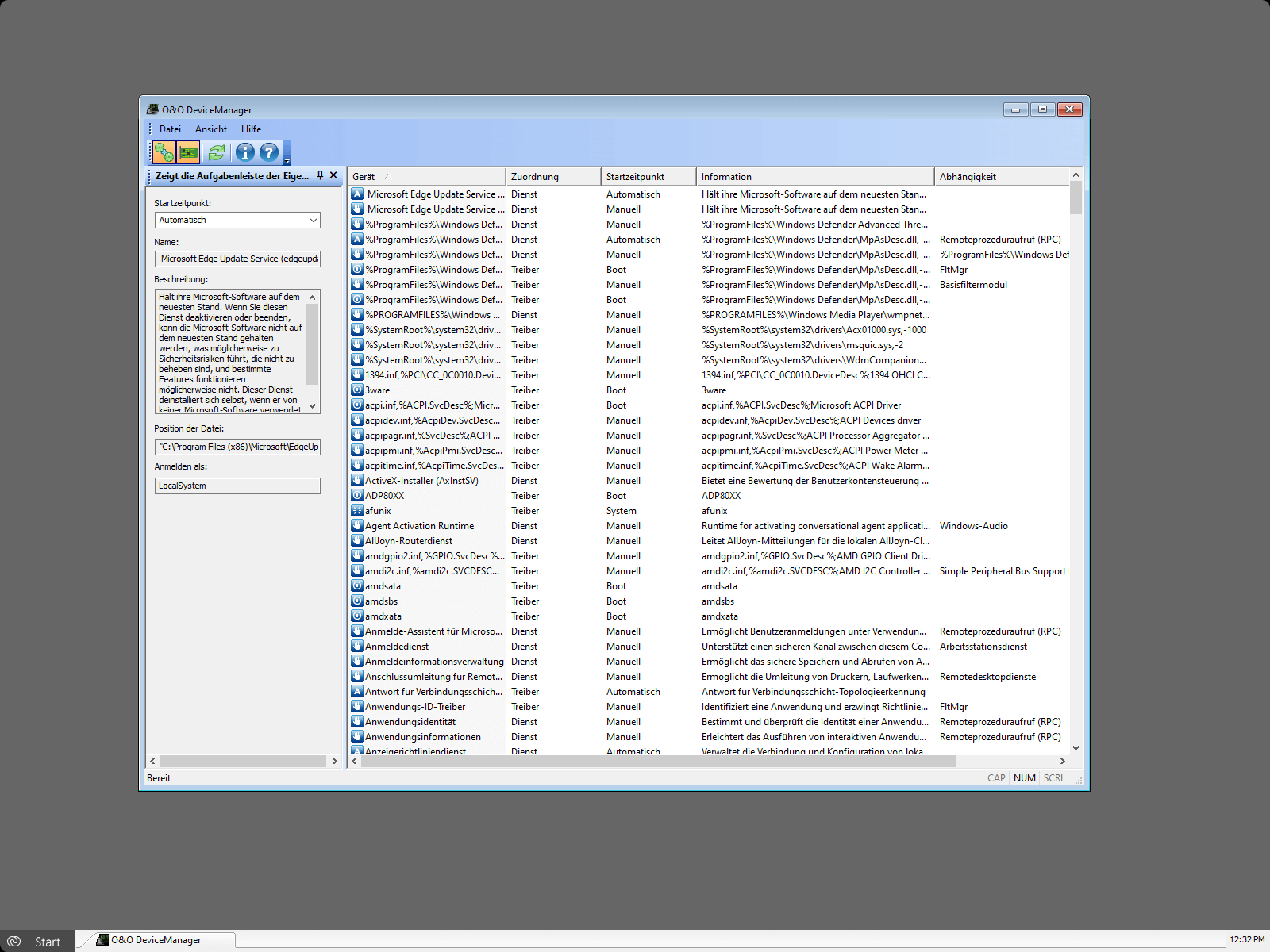1270x952 pixels.
Task: Click the Remotedesktopdienste dependency cell
Action: [x=987, y=677]
